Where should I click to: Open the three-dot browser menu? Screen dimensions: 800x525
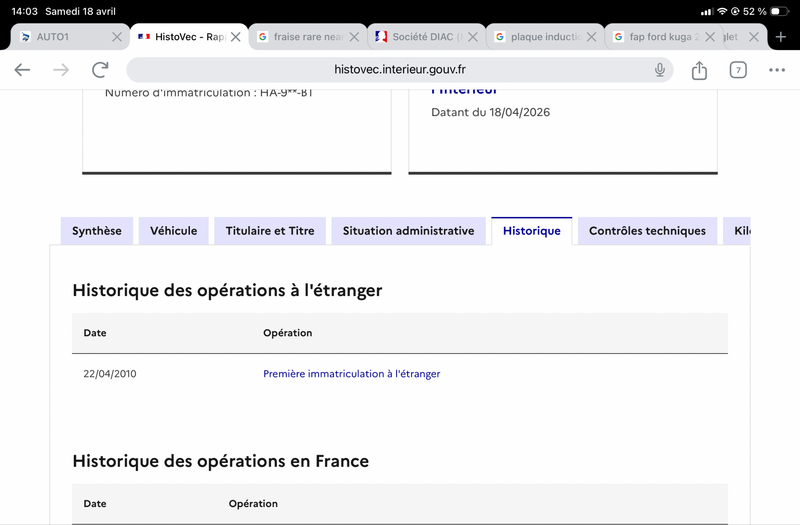(x=777, y=70)
